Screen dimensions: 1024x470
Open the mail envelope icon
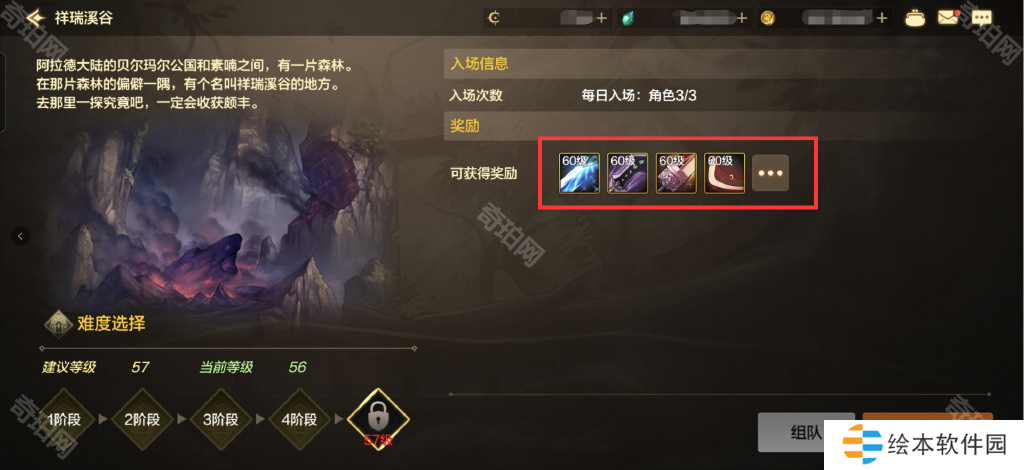pos(948,18)
